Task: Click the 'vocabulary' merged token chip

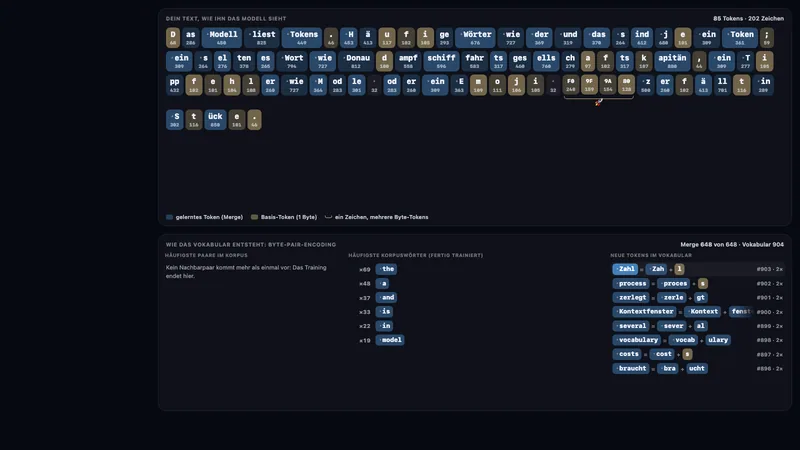Action: (637, 340)
